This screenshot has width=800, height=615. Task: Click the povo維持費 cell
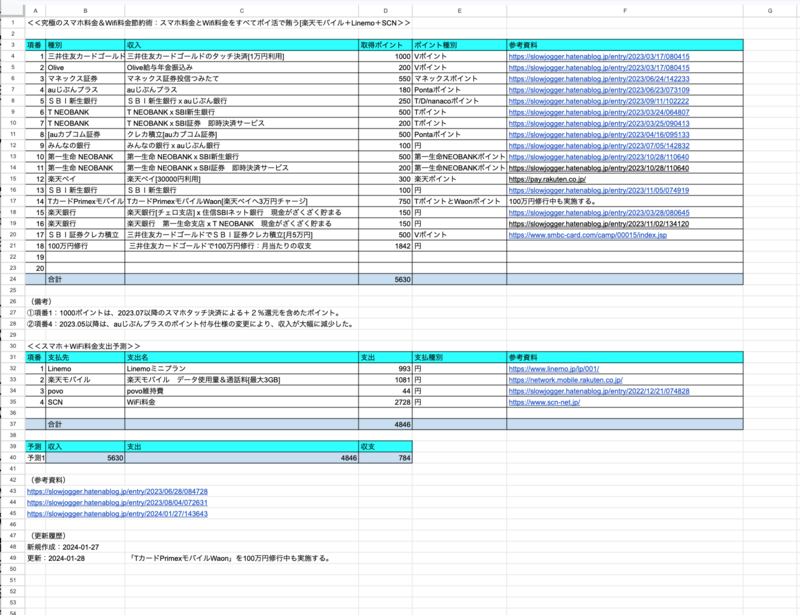[x=242, y=391]
